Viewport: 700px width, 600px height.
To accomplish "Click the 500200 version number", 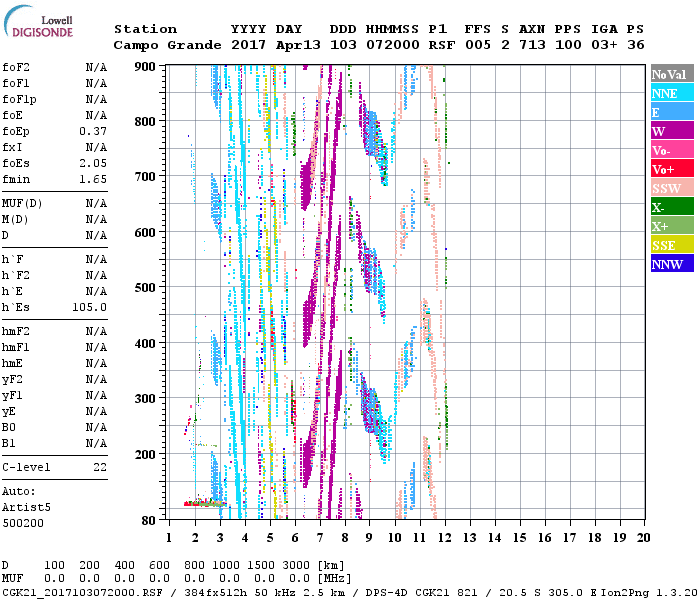I will (23, 523).
